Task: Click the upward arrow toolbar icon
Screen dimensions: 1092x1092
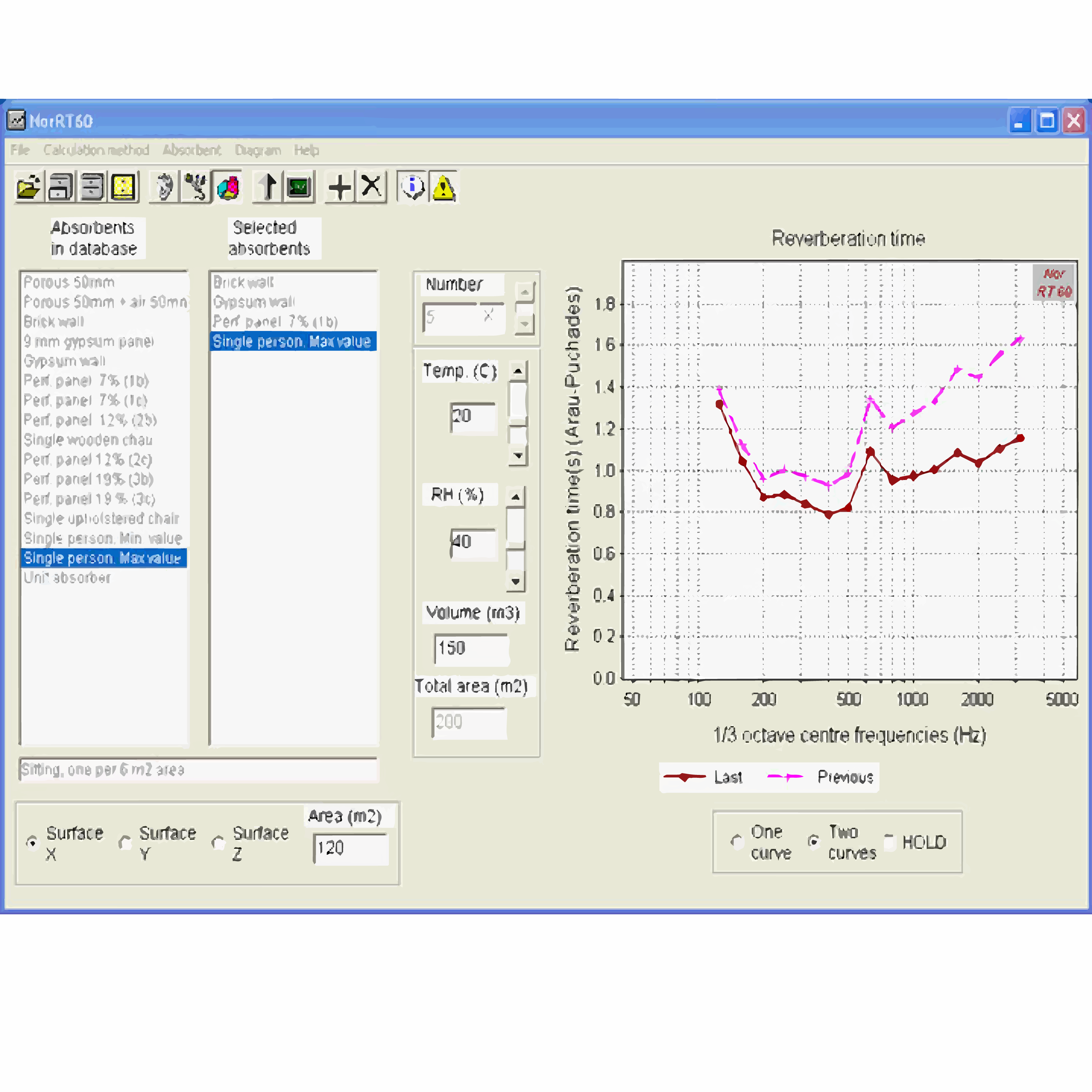Action: coord(268,187)
